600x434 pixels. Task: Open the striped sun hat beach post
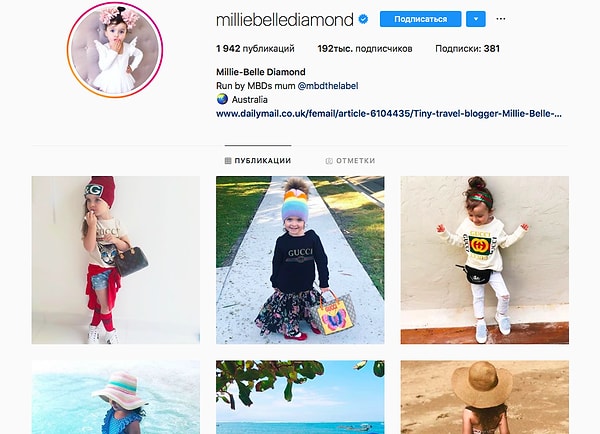coord(116,397)
